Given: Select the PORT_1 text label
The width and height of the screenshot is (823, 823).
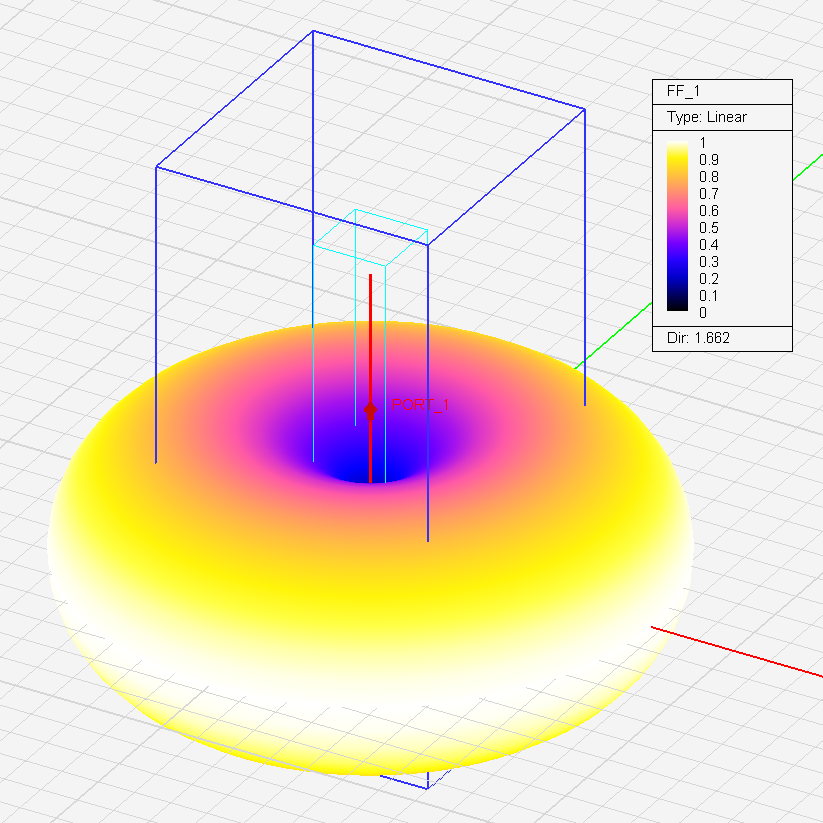Looking at the screenshot, I should click(420, 405).
